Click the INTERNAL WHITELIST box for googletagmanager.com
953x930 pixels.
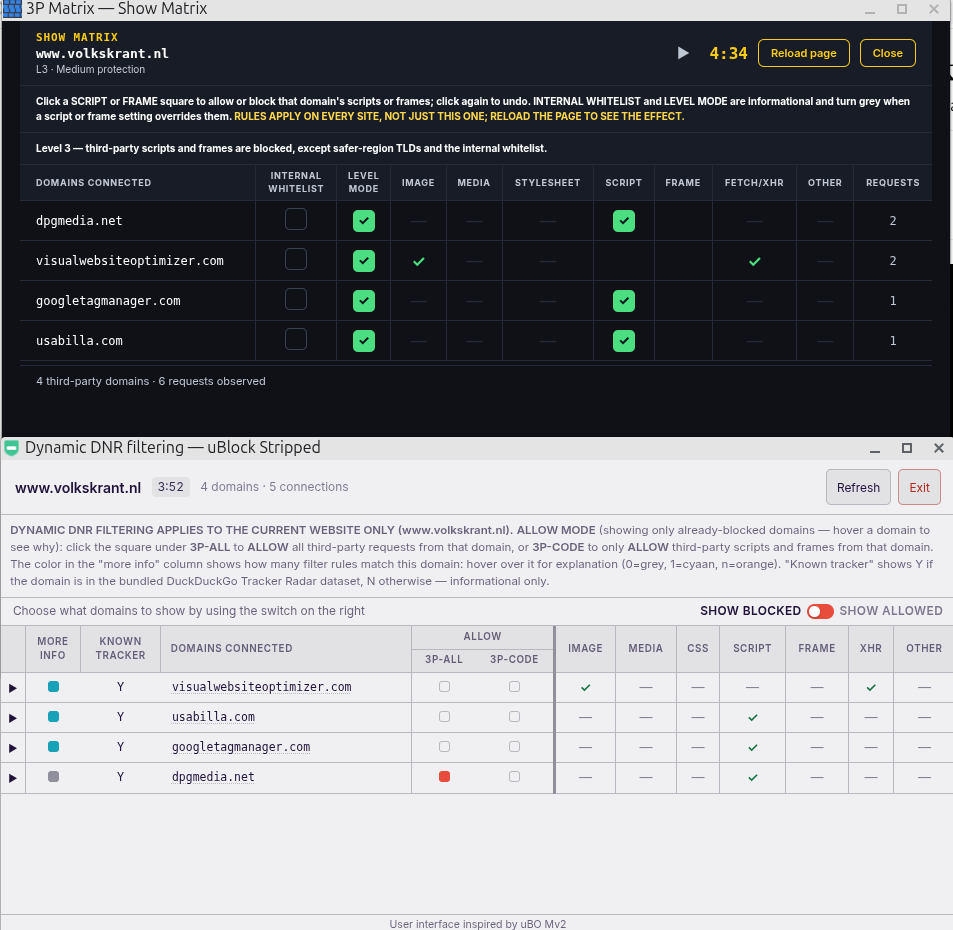pos(296,300)
